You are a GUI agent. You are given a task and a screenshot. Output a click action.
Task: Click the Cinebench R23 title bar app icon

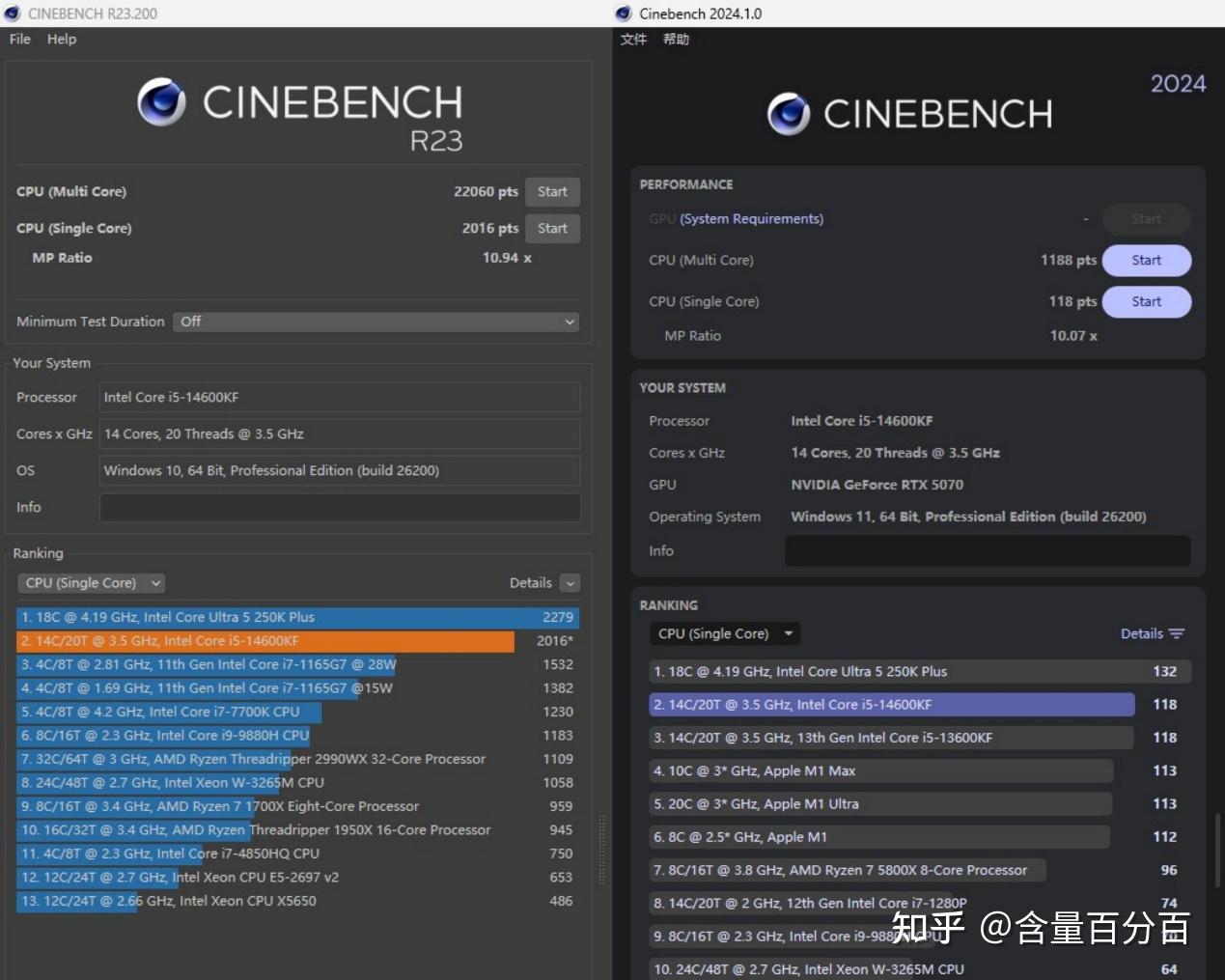[x=13, y=14]
